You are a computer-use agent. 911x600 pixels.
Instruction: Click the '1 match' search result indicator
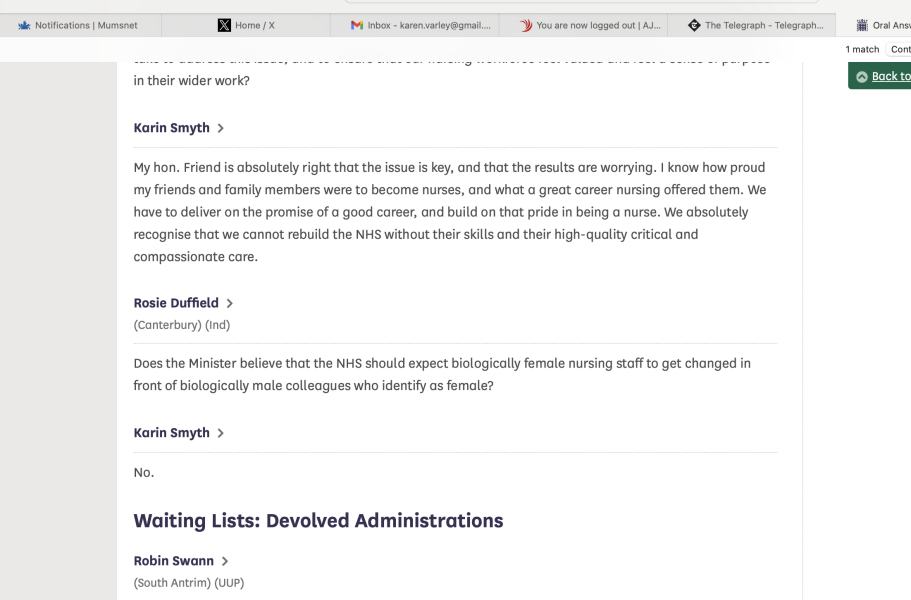point(862,49)
